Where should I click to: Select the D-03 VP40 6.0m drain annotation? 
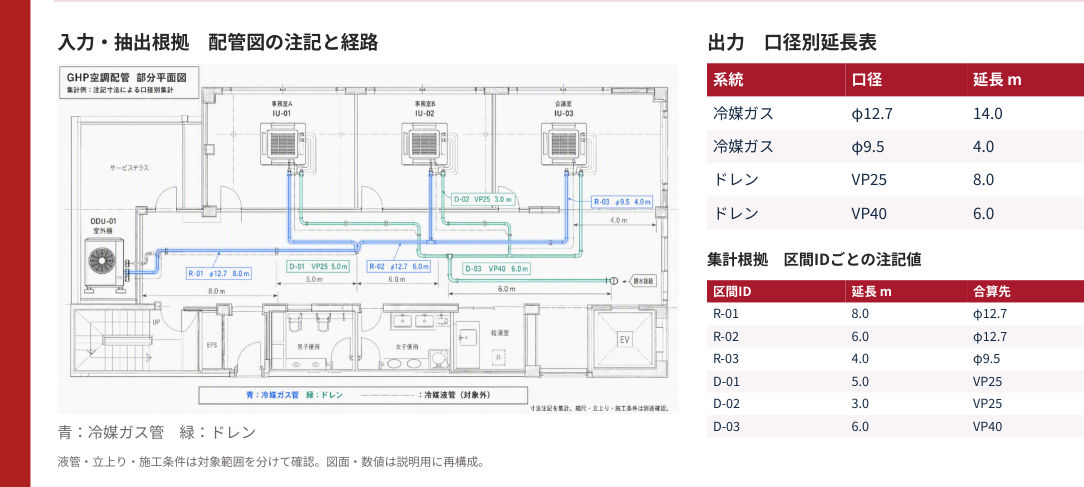pyautogui.click(x=496, y=269)
